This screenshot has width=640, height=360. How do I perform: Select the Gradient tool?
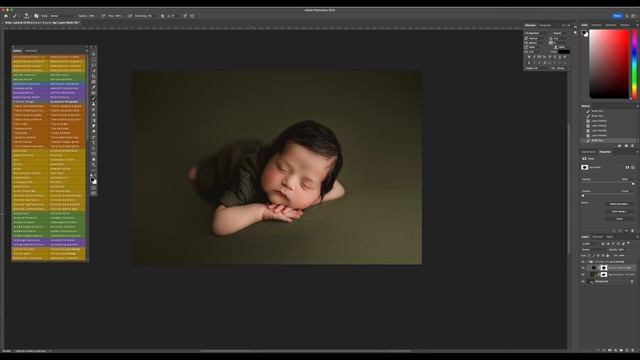(94, 120)
